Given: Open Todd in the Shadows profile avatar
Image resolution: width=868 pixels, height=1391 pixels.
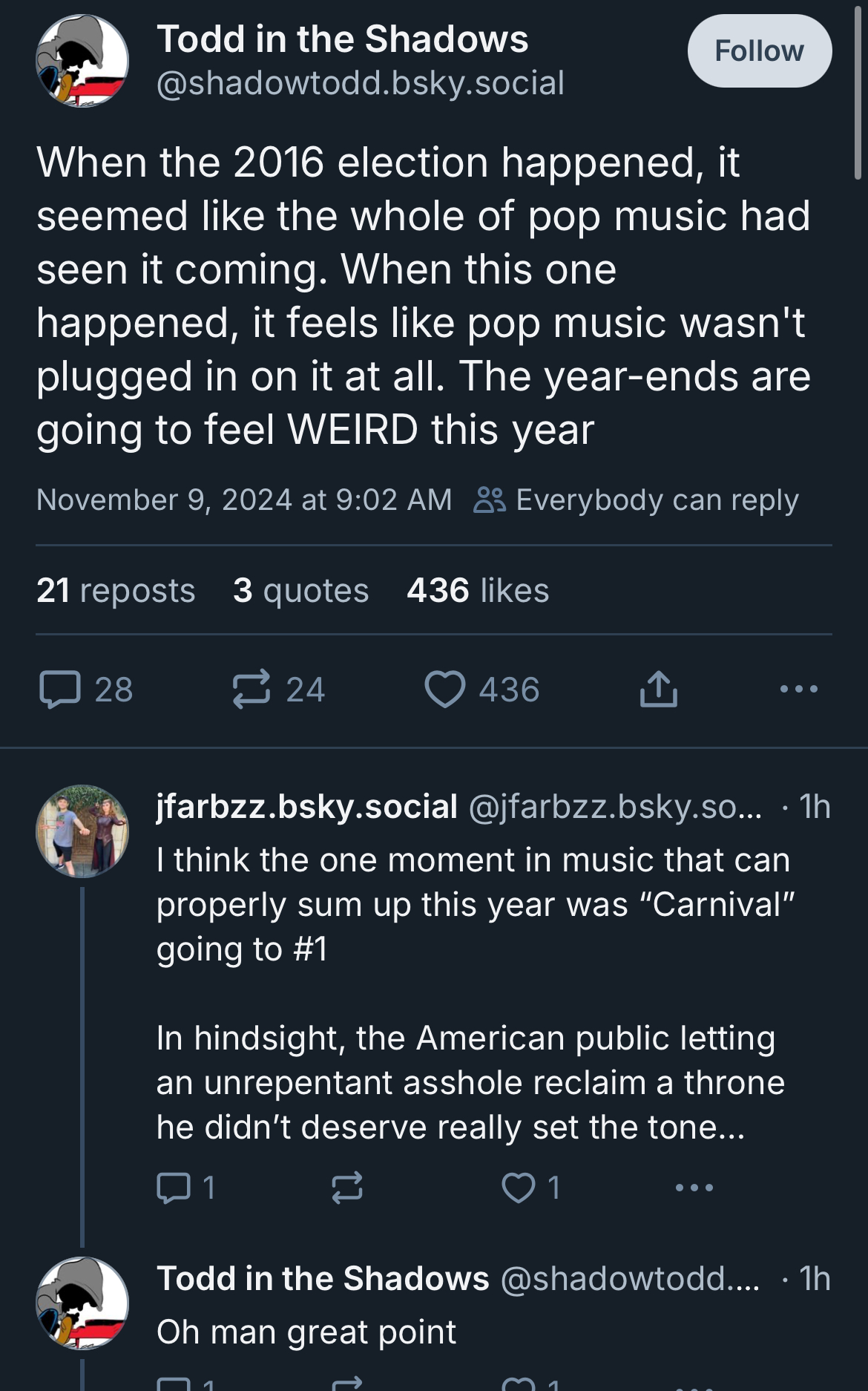Looking at the screenshot, I should click(x=82, y=61).
